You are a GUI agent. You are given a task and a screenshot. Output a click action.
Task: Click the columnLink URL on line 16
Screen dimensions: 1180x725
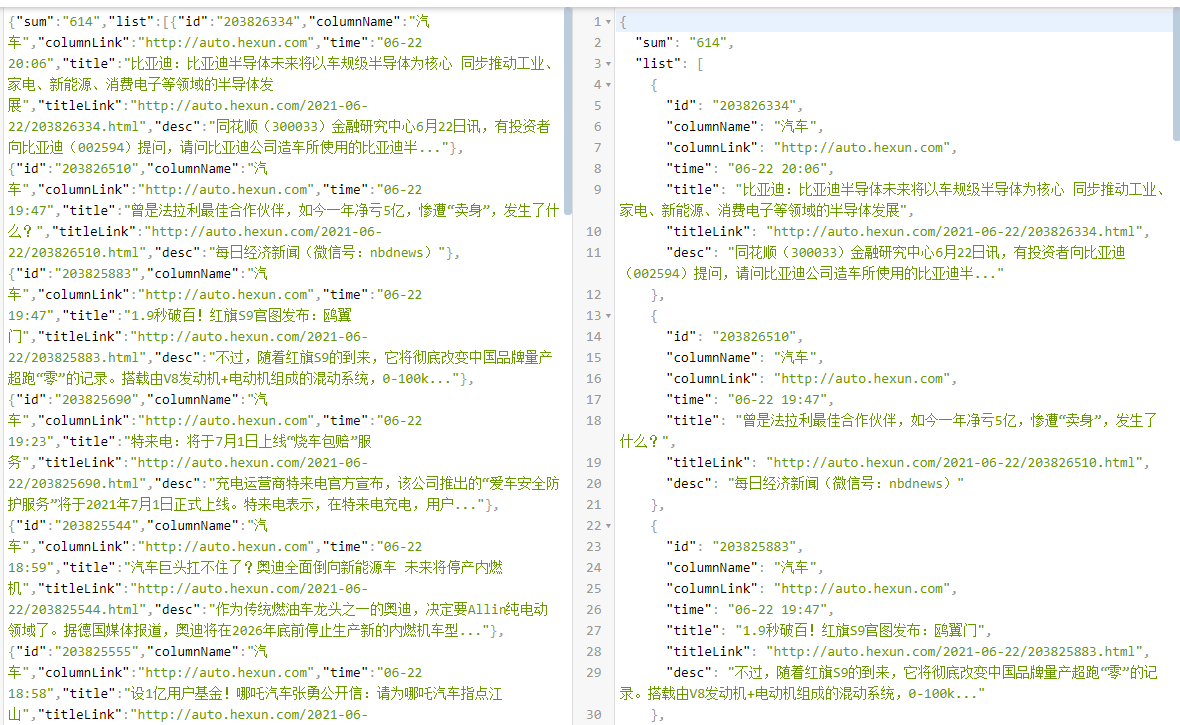(x=862, y=379)
